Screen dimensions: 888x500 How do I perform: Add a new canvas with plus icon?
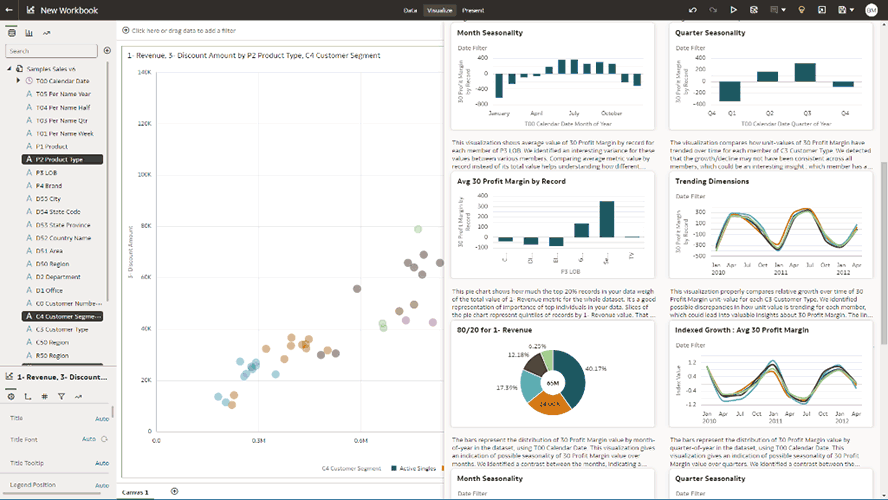pyautogui.click(x=175, y=492)
